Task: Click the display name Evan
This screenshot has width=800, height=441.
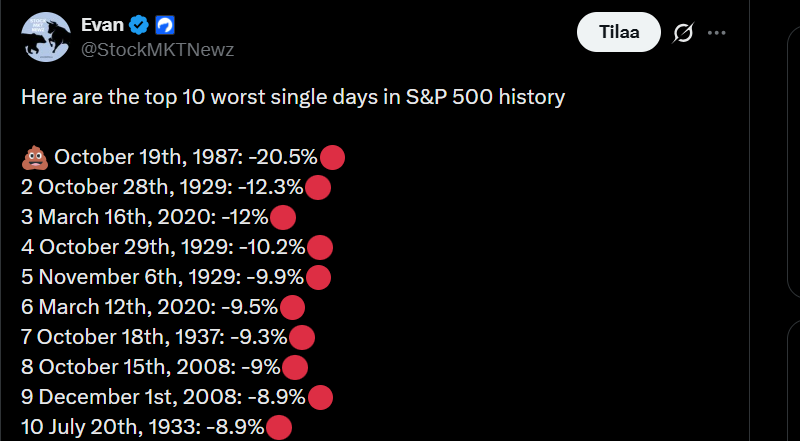Action: [x=101, y=25]
